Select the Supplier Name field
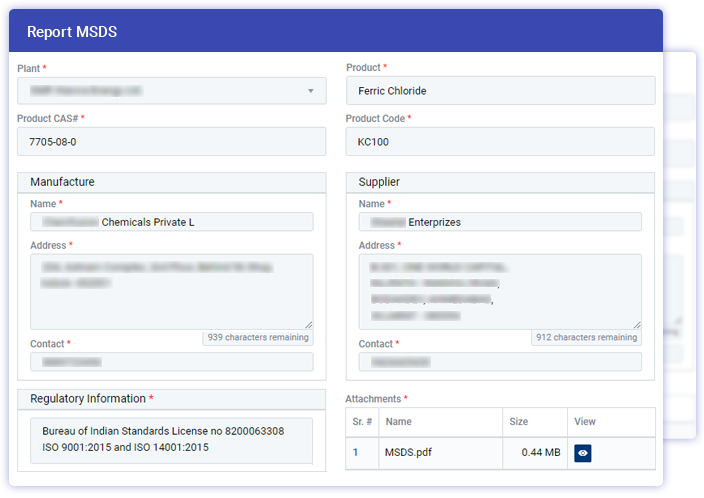This screenshot has height=498, width=704. [500, 222]
